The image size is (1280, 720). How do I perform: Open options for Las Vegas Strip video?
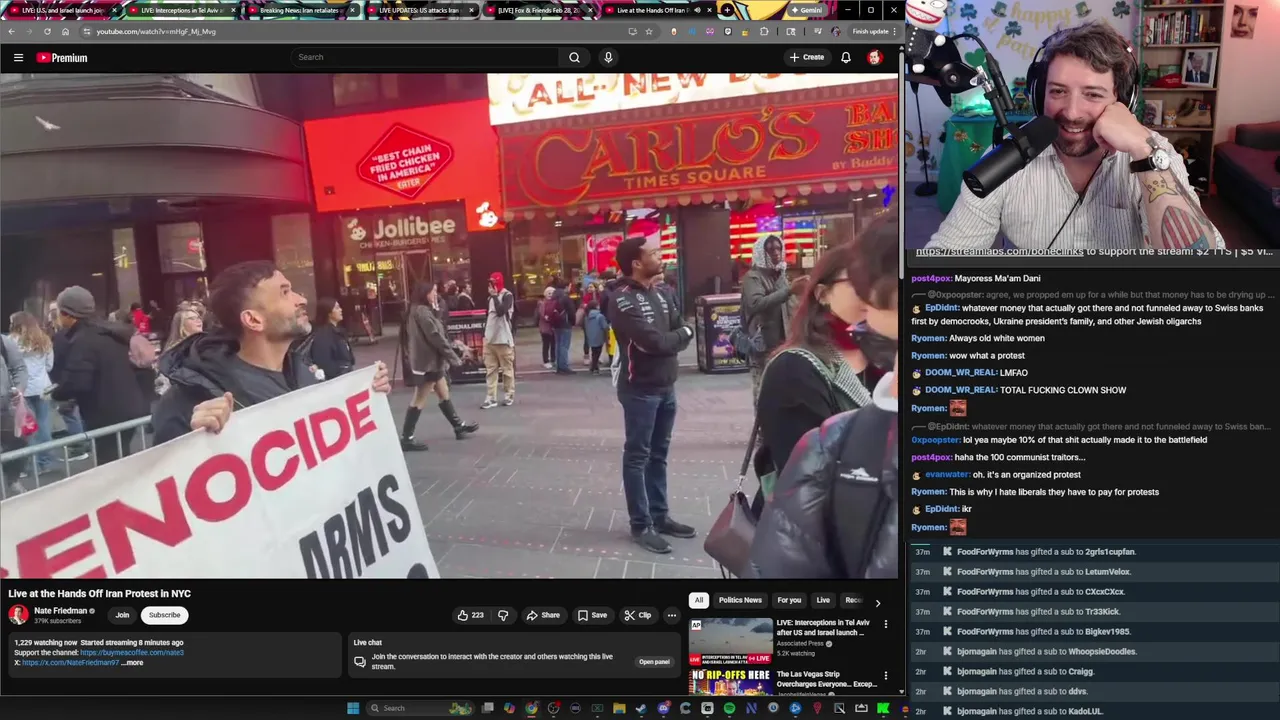pos(885,676)
